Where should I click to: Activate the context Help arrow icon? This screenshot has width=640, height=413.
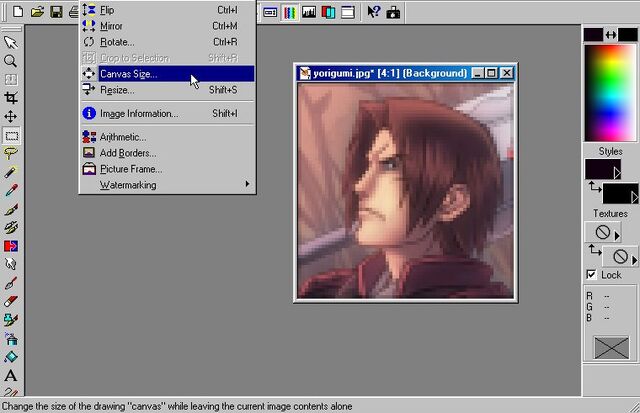pos(373,12)
